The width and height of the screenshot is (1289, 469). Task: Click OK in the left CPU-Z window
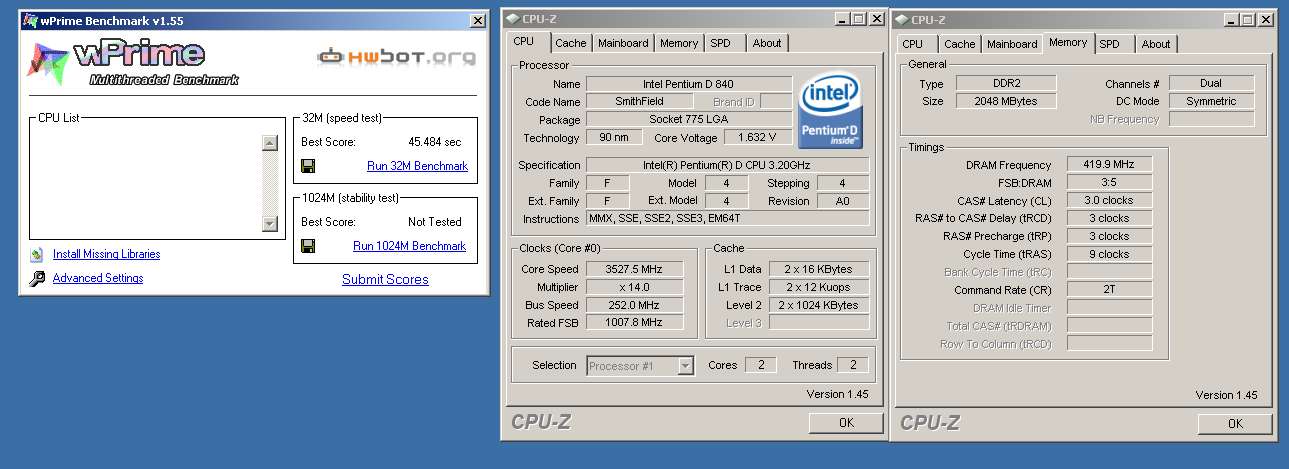(x=846, y=423)
